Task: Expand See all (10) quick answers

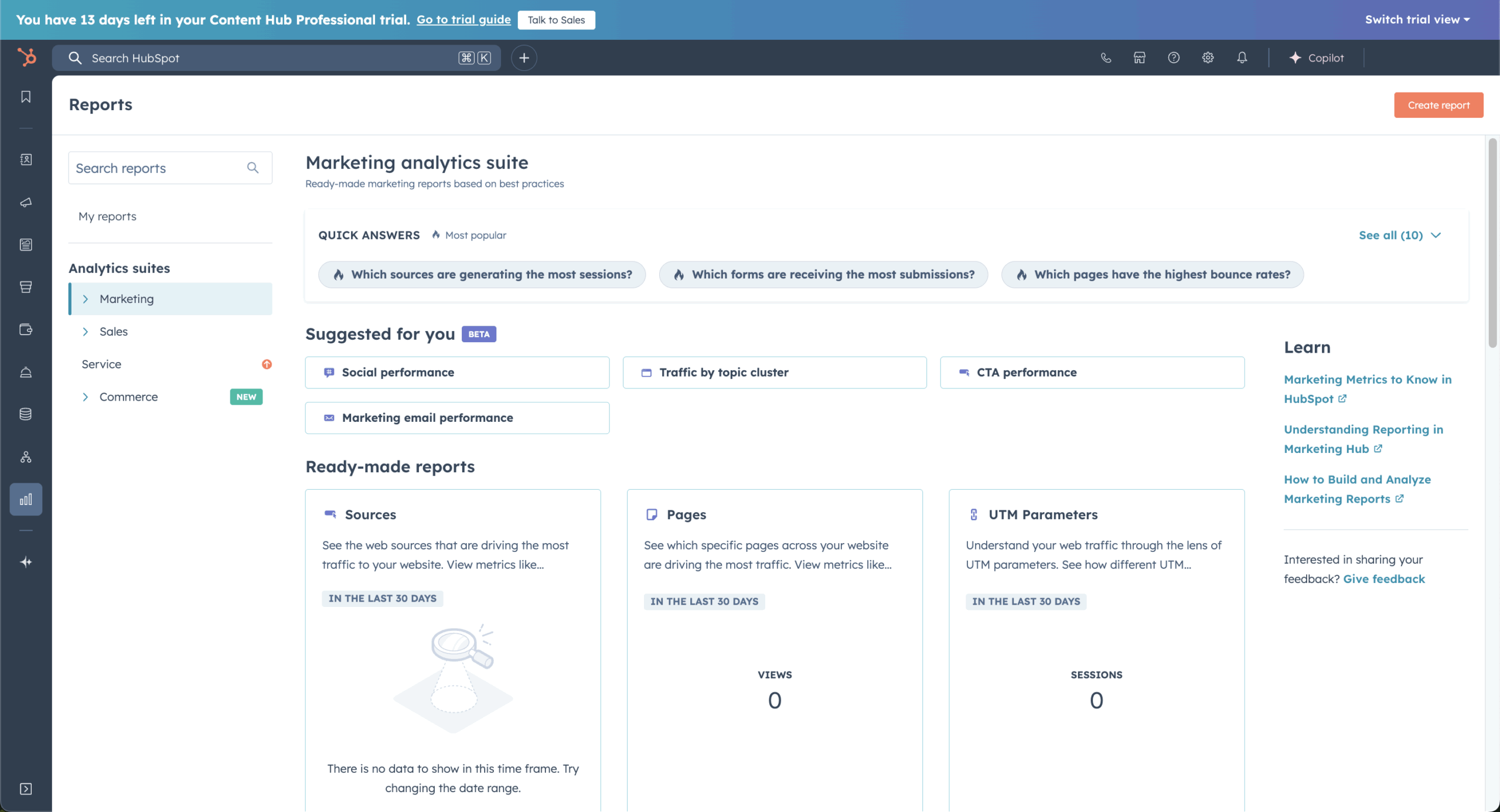Action: 1400,235
